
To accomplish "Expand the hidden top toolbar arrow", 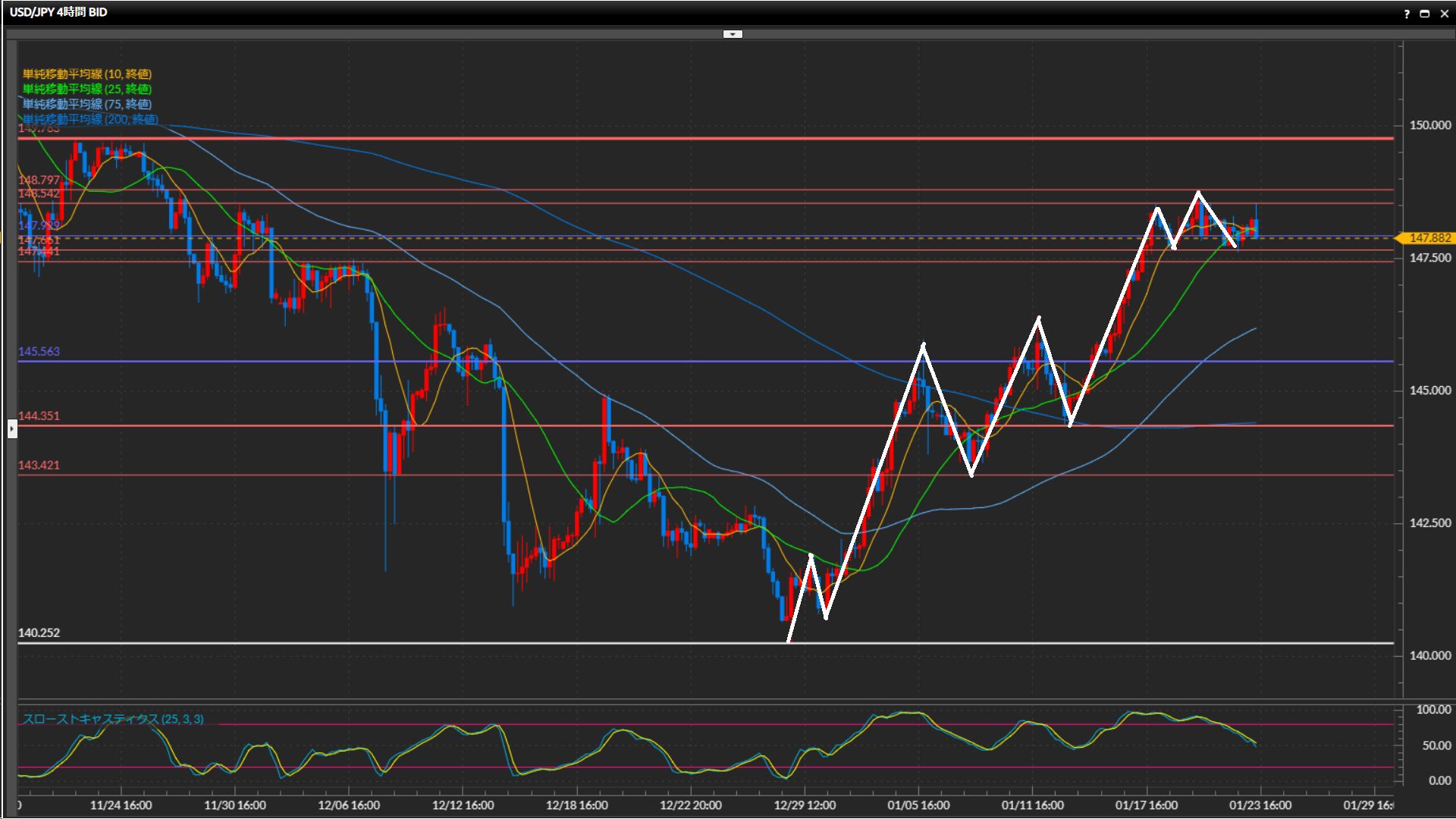I will (733, 34).
